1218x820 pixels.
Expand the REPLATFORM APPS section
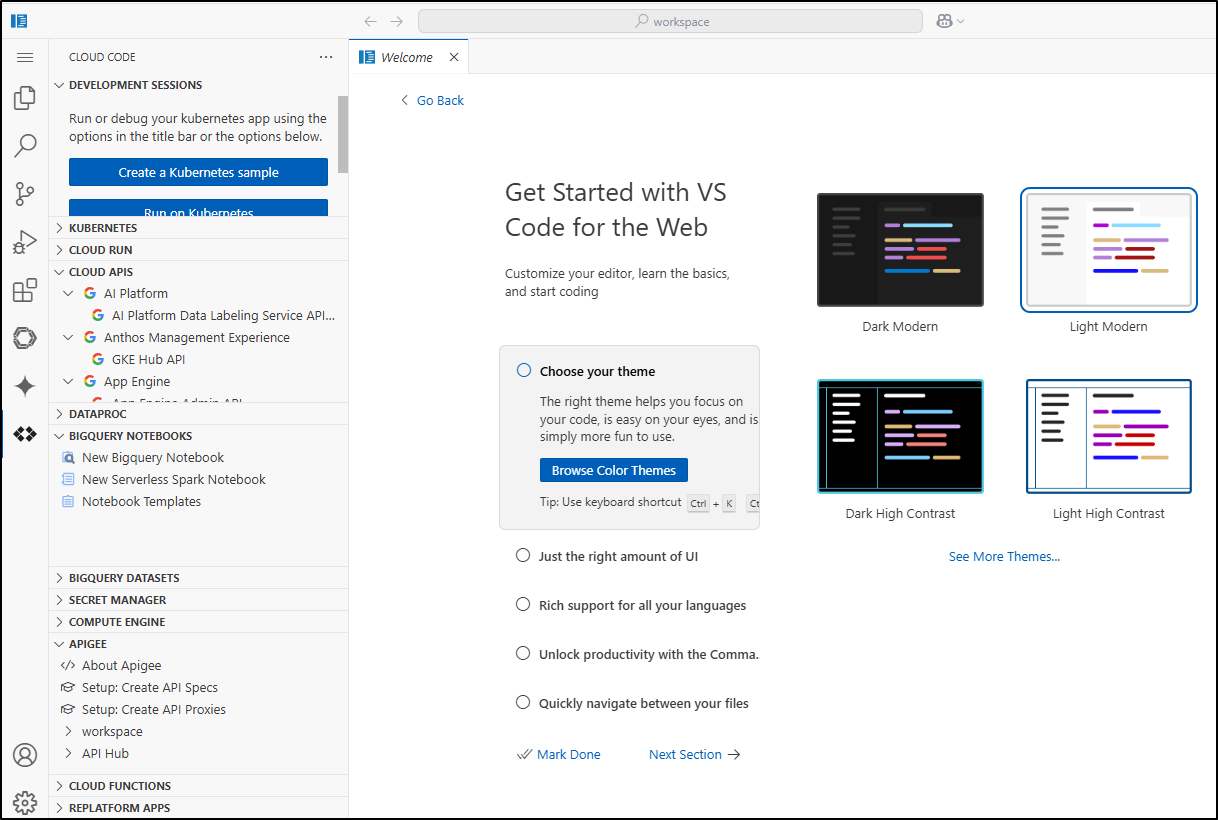point(198,808)
